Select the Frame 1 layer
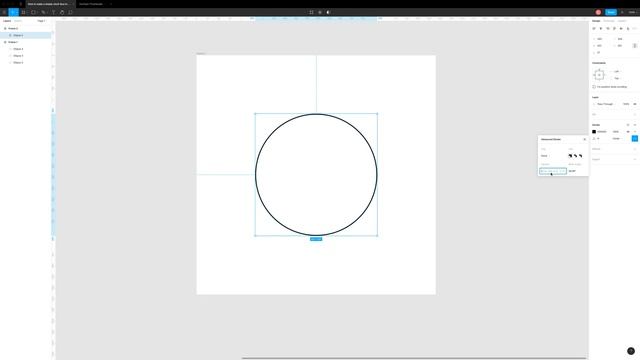The height and width of the screenshot is (360, 640). pos(13,42)
